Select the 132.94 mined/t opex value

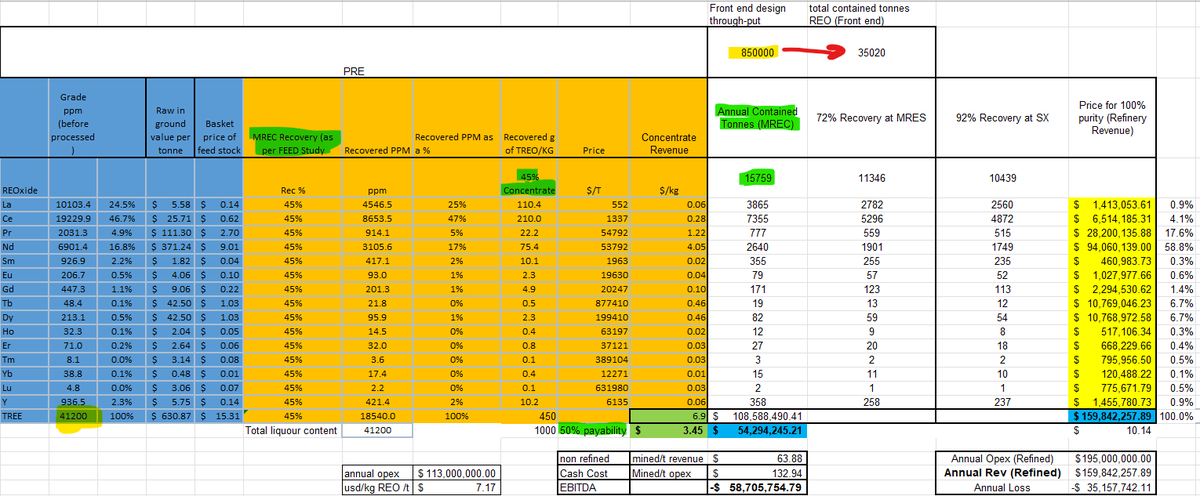coord(756,472)
